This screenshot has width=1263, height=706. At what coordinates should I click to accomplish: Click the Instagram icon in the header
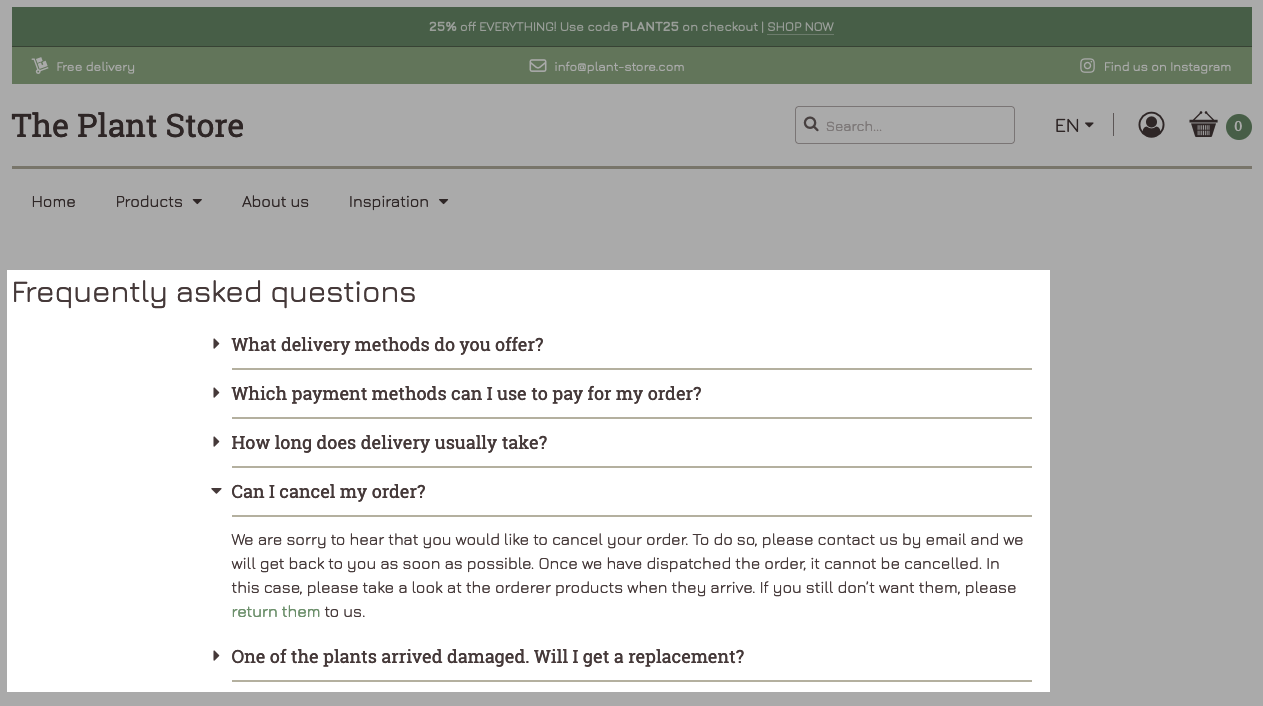[x=1087, y=66]
